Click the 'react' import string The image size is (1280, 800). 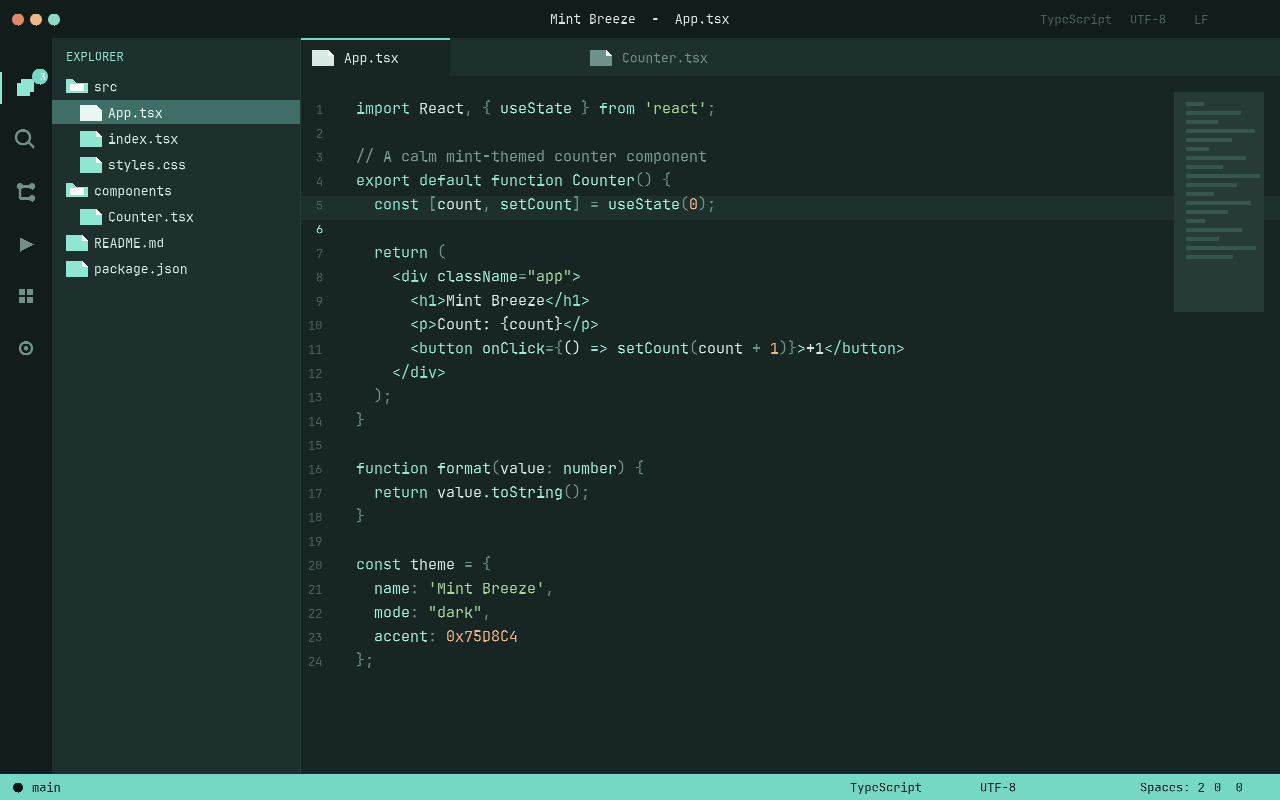[675, 109]
